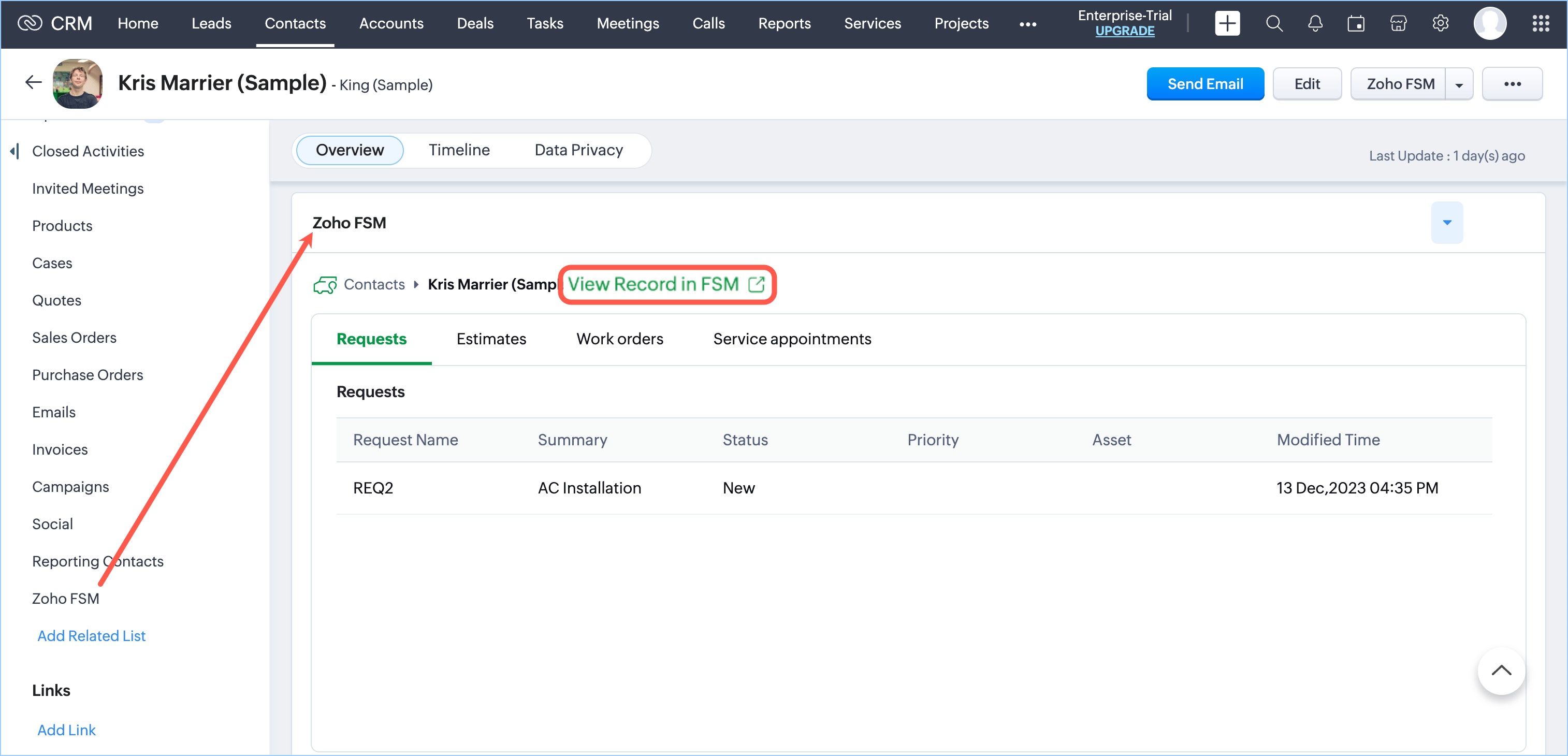
Task: Click the quick create plus icon
Action: point(1227,24)
